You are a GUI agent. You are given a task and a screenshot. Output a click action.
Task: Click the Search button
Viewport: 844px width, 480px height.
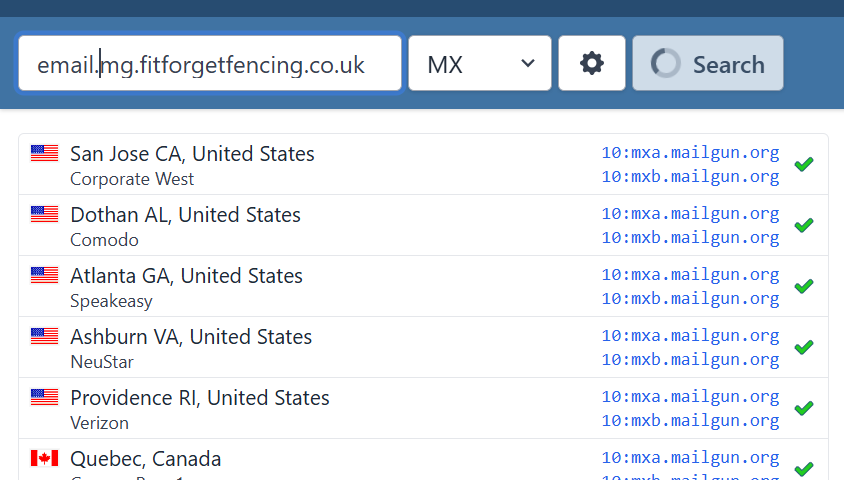tap(708, 64)
